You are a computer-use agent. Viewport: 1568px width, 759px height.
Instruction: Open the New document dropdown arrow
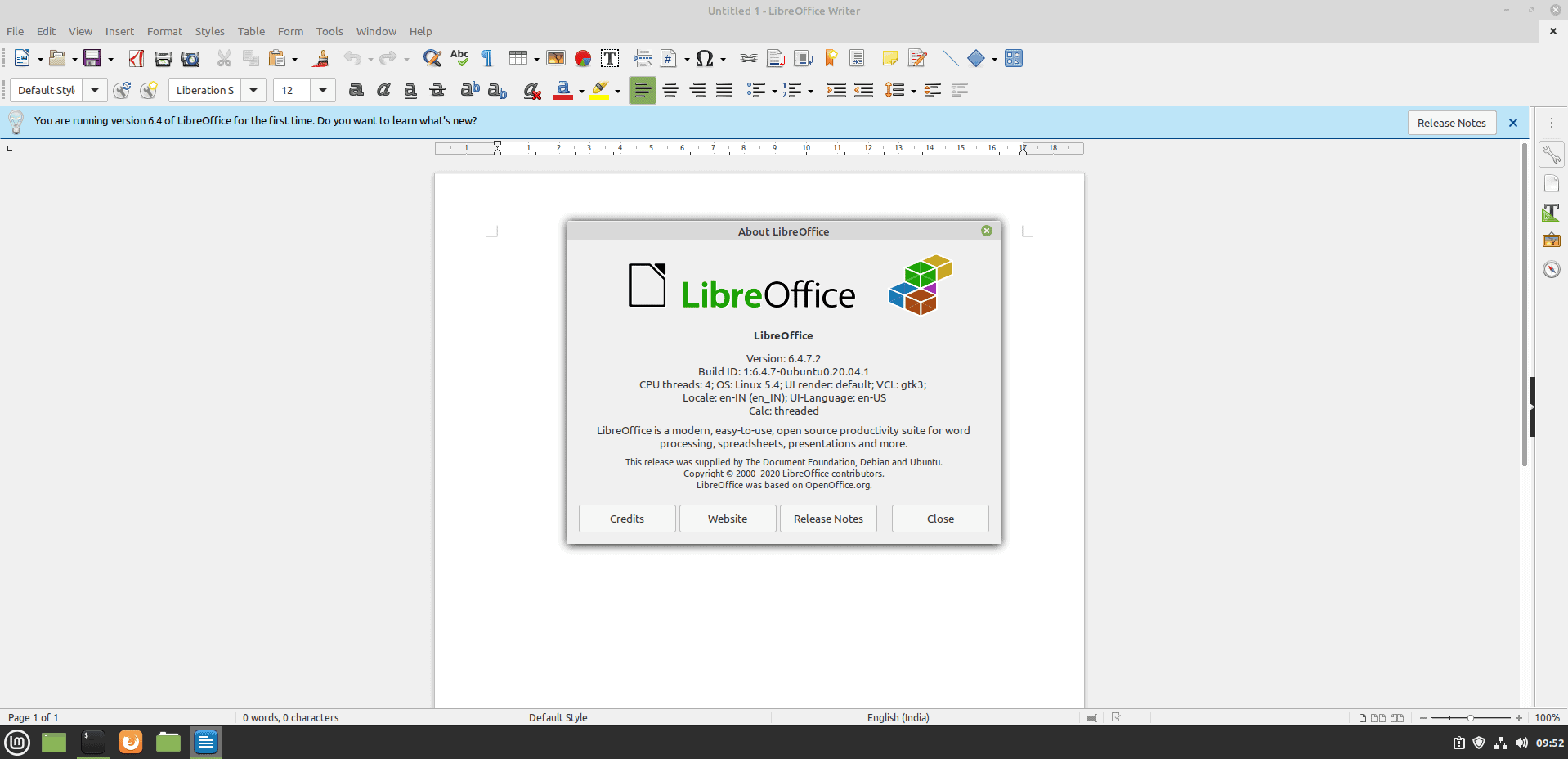(x=40, y=59)
